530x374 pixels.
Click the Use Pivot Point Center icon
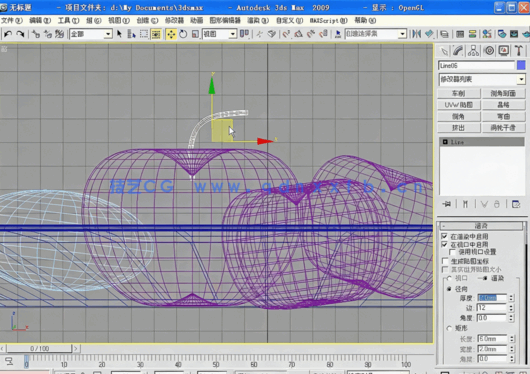click(244, 34)
